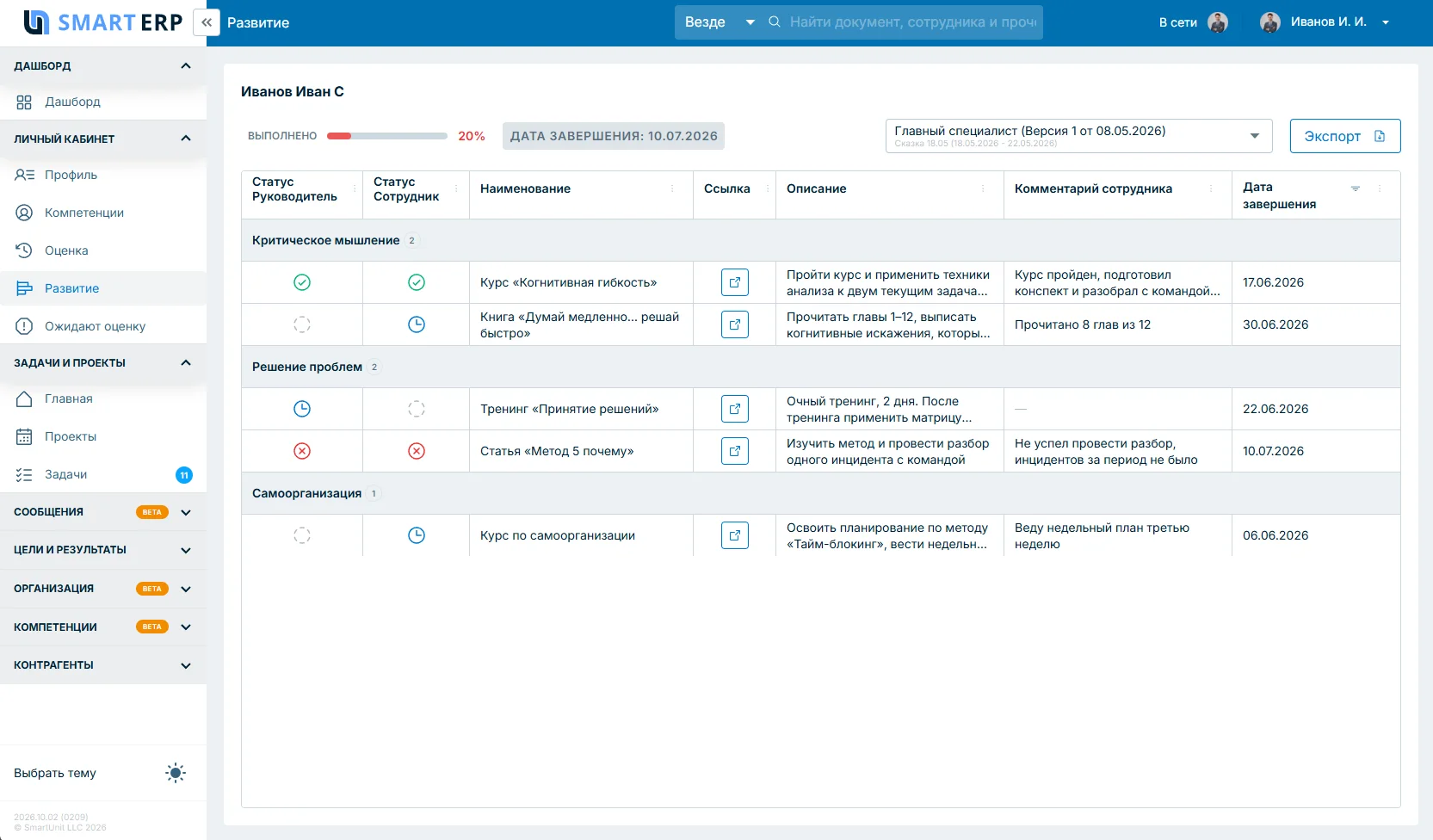Open link for Тренинг «Принятие решений»
This screenshot has height=840, width=1433.
pyautogui.click(x=735, y=409)
